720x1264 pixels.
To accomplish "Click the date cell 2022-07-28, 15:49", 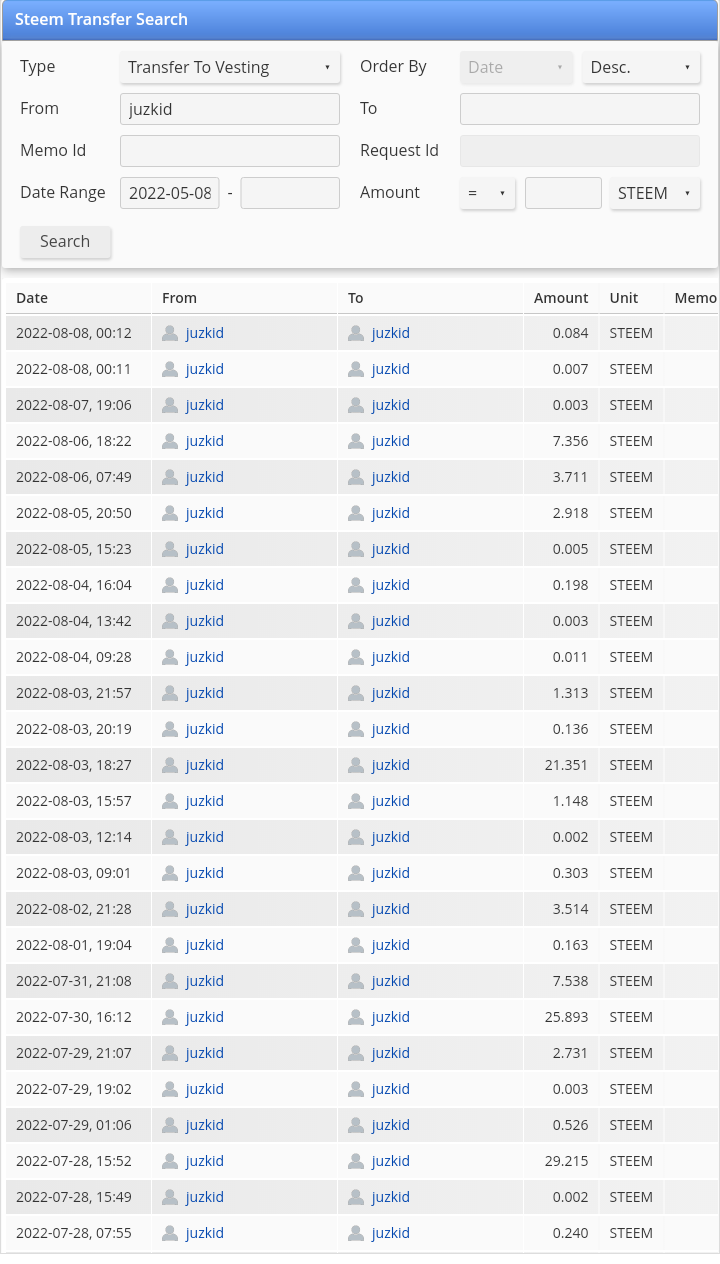I will [78, 1197].
